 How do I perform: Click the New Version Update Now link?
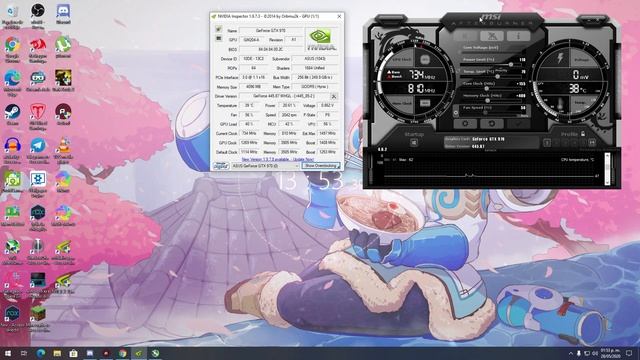click(x=278, y=159)
